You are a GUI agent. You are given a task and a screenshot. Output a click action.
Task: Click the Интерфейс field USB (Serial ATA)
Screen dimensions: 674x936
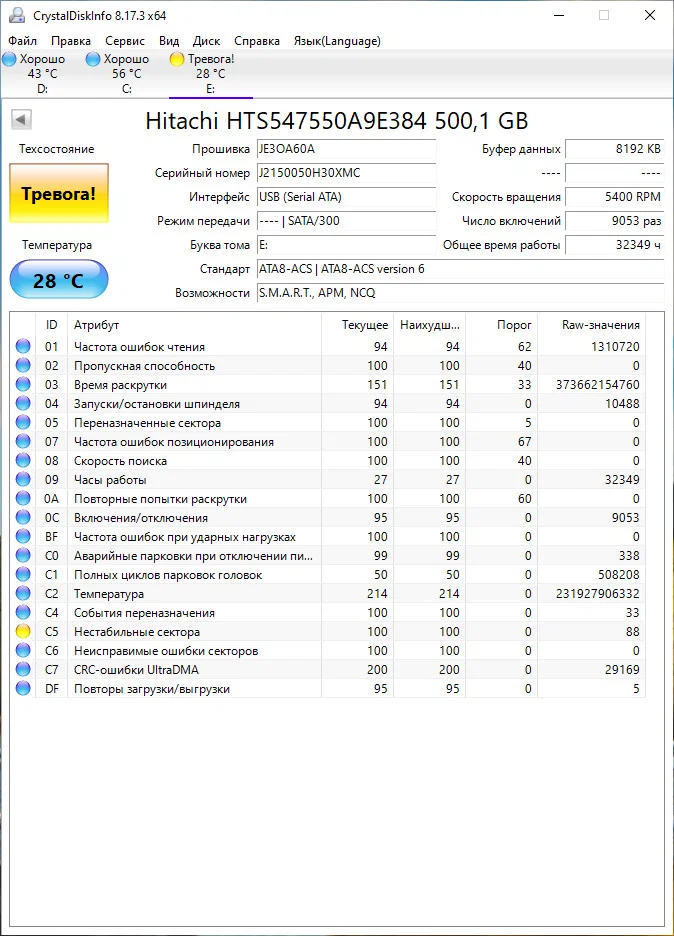pyautogui.click(x=346, y=197)
